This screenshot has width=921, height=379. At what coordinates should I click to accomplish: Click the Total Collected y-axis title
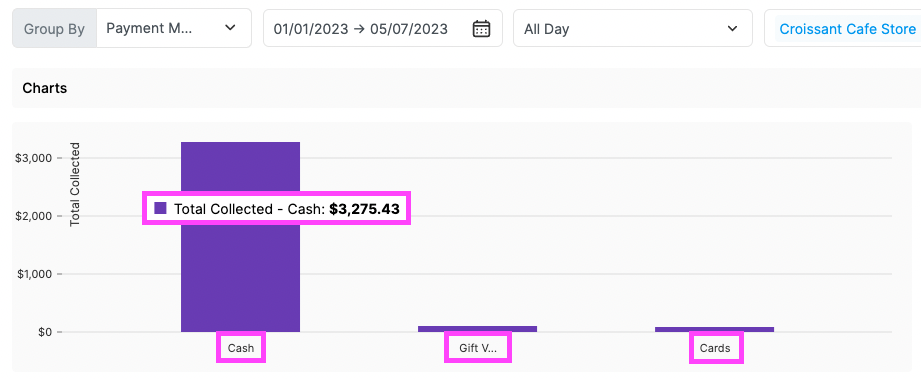point(75,184)
